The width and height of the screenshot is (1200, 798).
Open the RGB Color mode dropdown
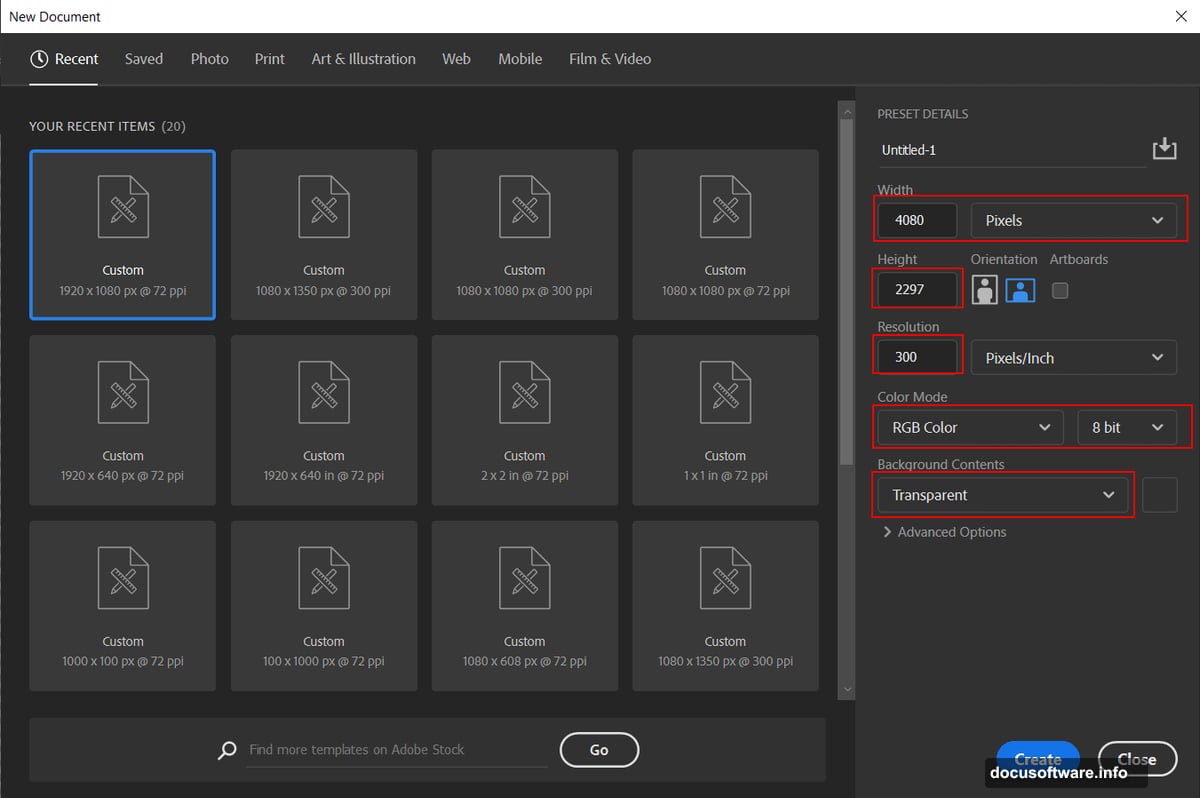[x=967, y=427]
